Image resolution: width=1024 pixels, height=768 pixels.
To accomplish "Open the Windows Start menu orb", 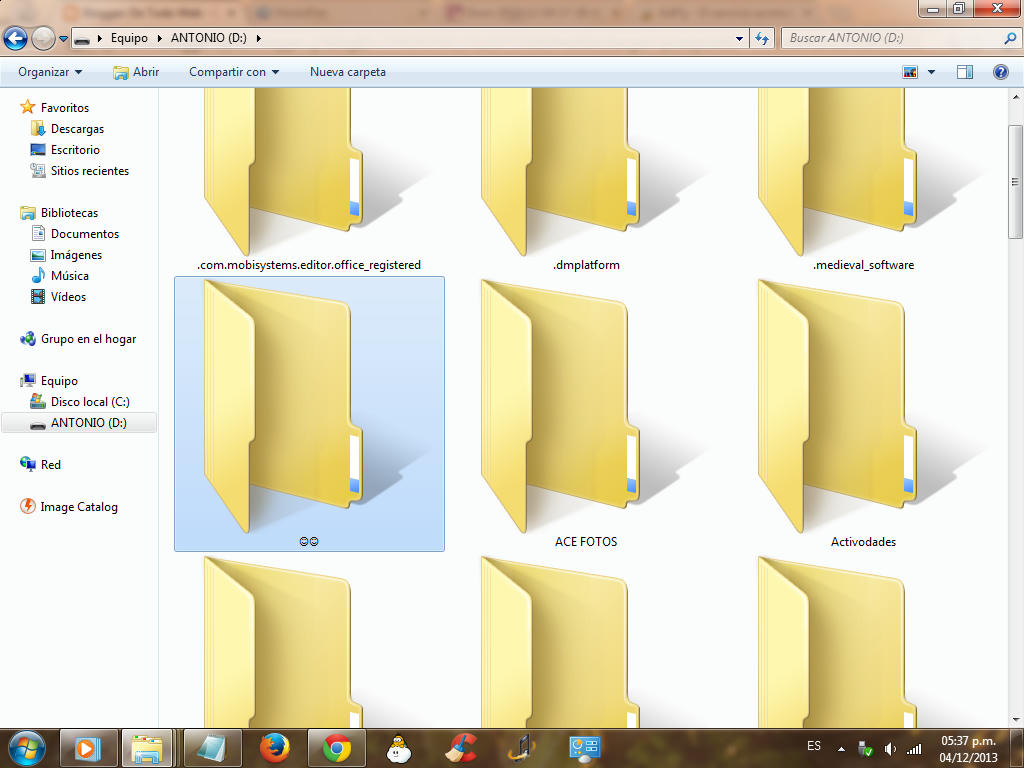I will tap(26, 748).
